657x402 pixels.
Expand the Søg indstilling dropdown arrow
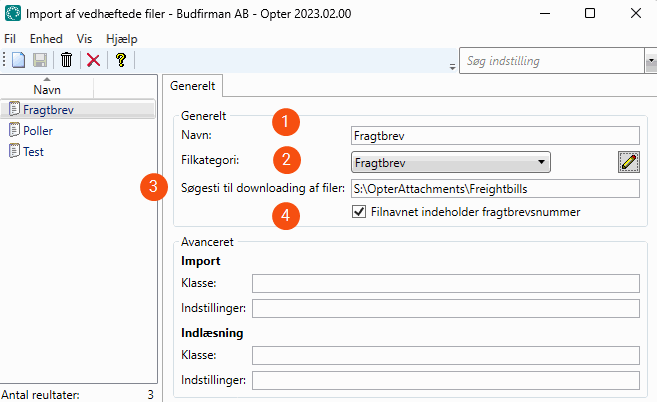(x=649, y=62)
